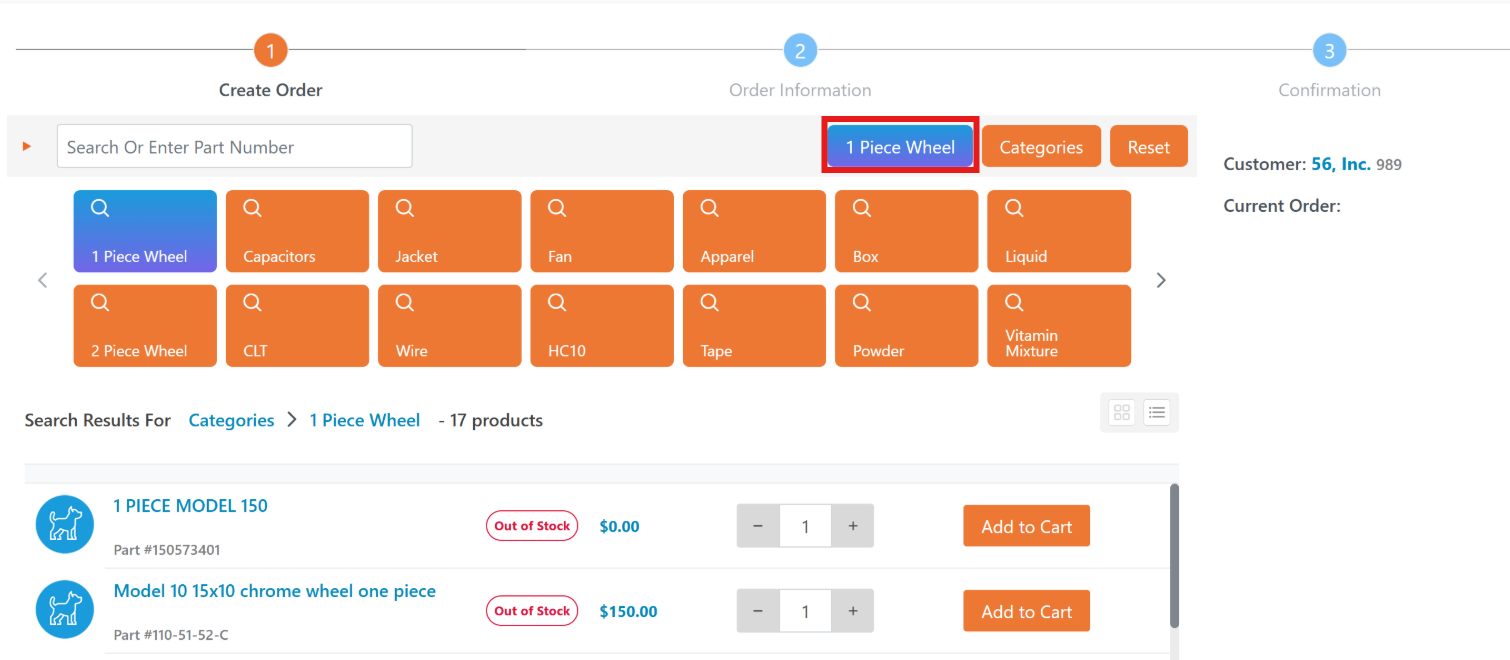Click the Categories button

point(1041,147)
